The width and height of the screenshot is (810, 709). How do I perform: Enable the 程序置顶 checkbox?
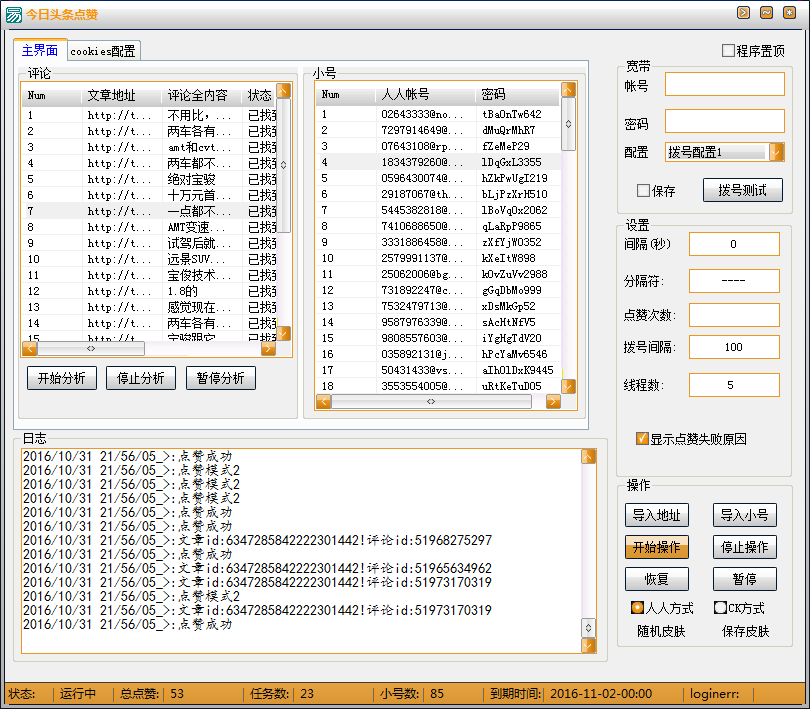point(728,51)
